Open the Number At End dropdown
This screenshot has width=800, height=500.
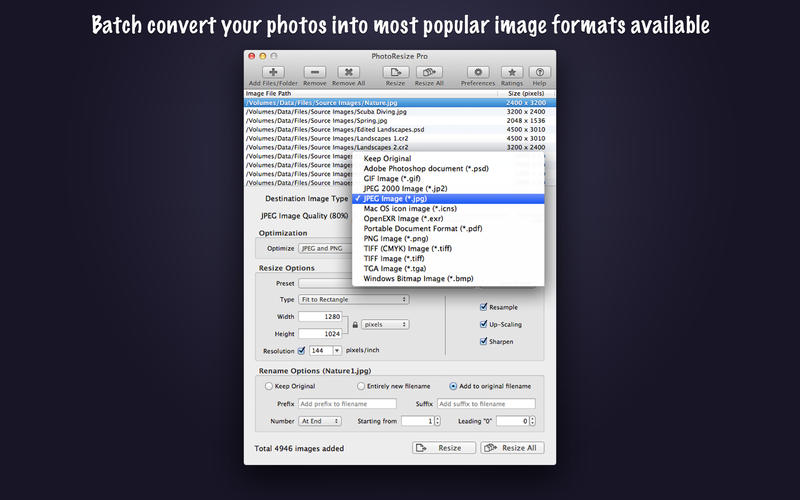[x=320, y=421]
